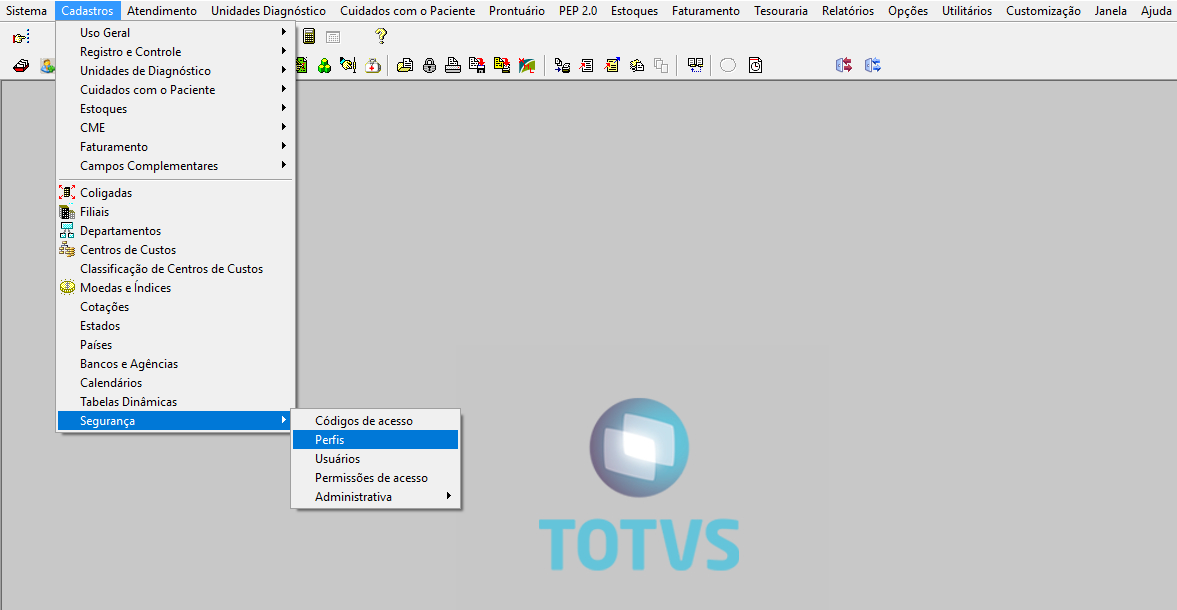Select Perfis in the Segurança submenu
The height and width of the screenshot is (610, 1177).
(x=375, y=440)
